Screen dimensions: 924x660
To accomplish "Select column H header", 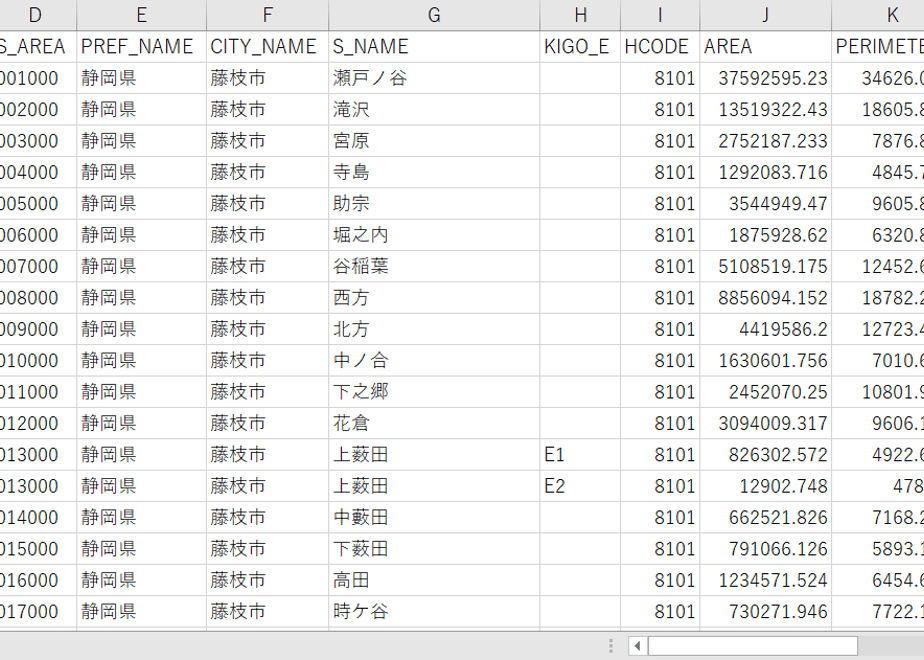I will (580, 15).
